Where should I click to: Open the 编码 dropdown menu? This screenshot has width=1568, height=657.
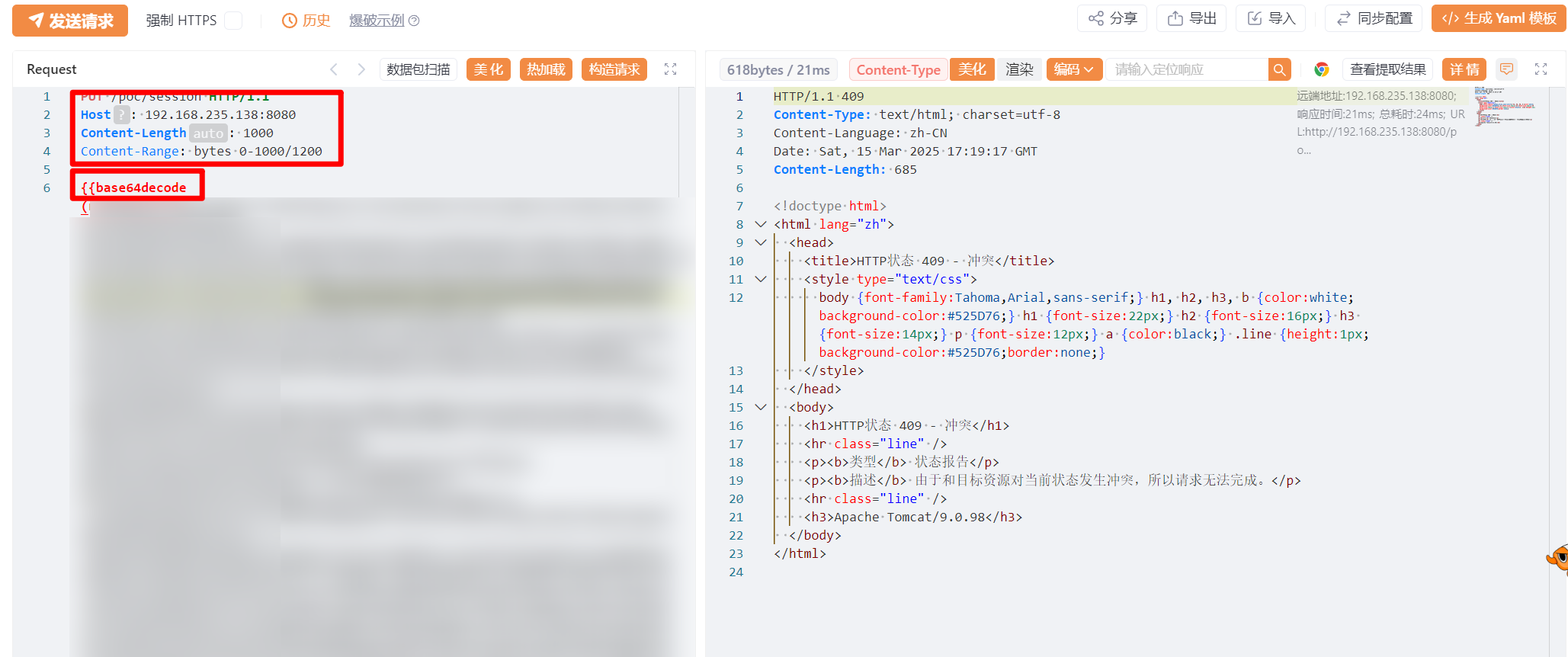[x=1073, y=69]
